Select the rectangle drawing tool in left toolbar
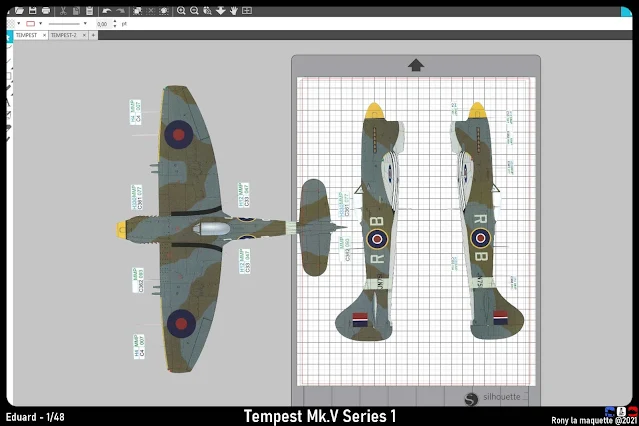This screenshot has height=426, width=639. (9, 76)
